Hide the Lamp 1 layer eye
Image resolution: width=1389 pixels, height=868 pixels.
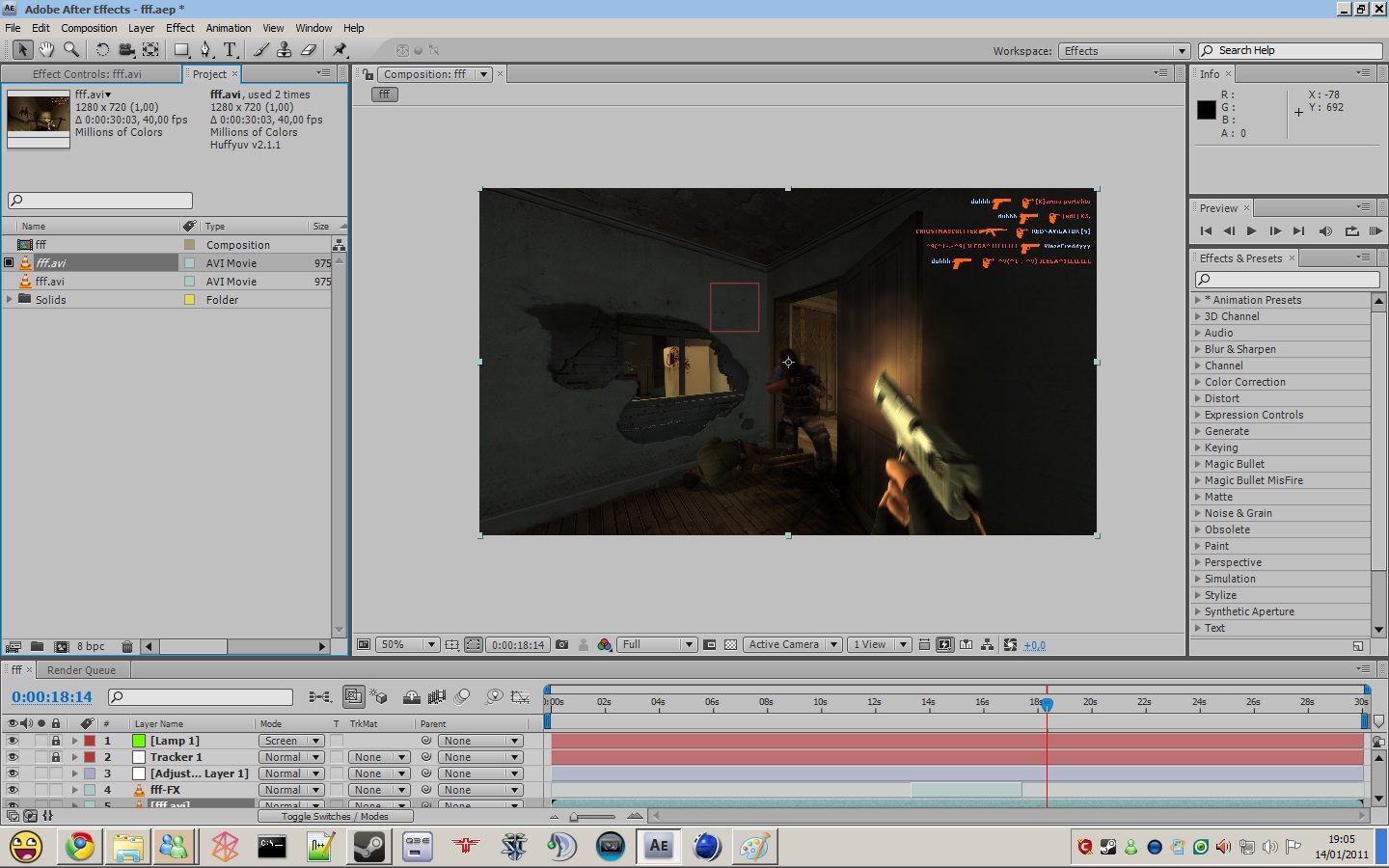coord(13,741)
